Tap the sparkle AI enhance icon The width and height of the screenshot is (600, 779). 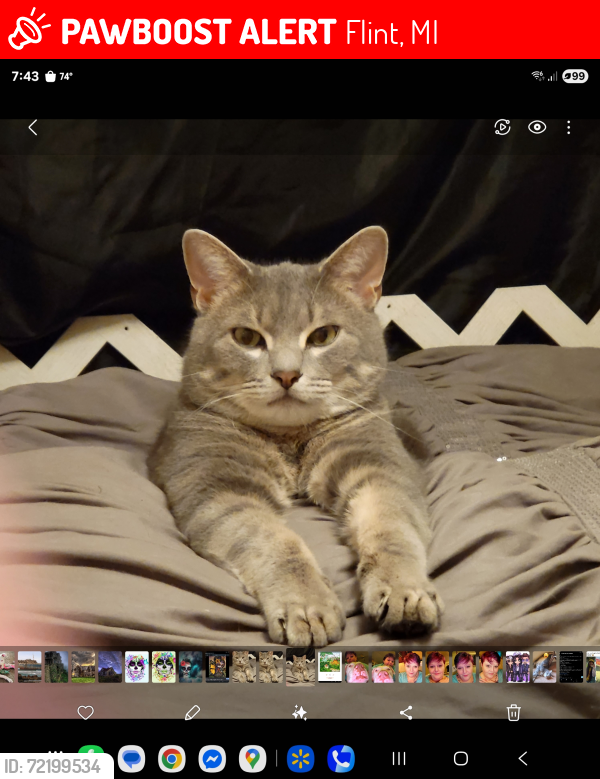point(300,712)
